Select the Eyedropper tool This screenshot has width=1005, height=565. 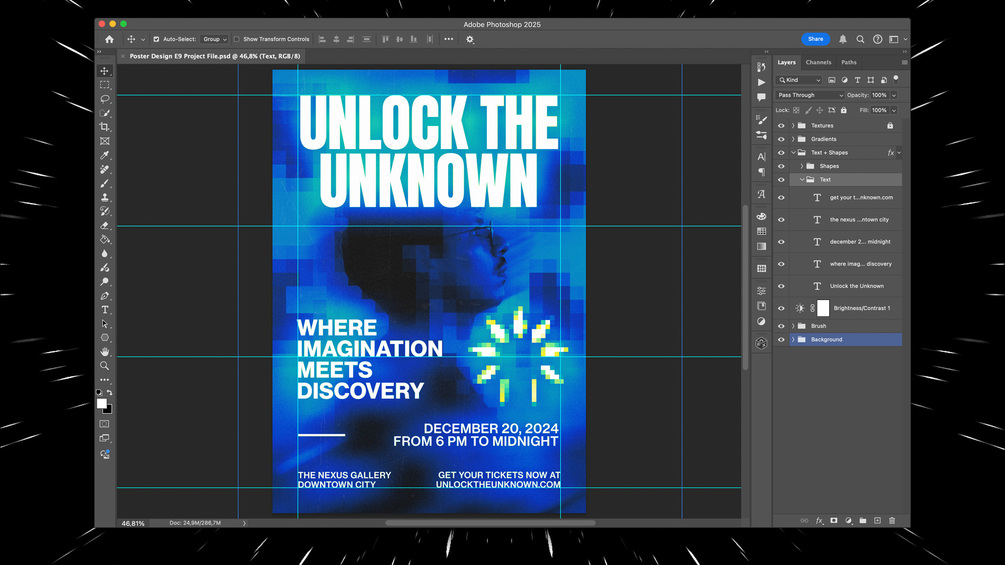tap(104, 155)
